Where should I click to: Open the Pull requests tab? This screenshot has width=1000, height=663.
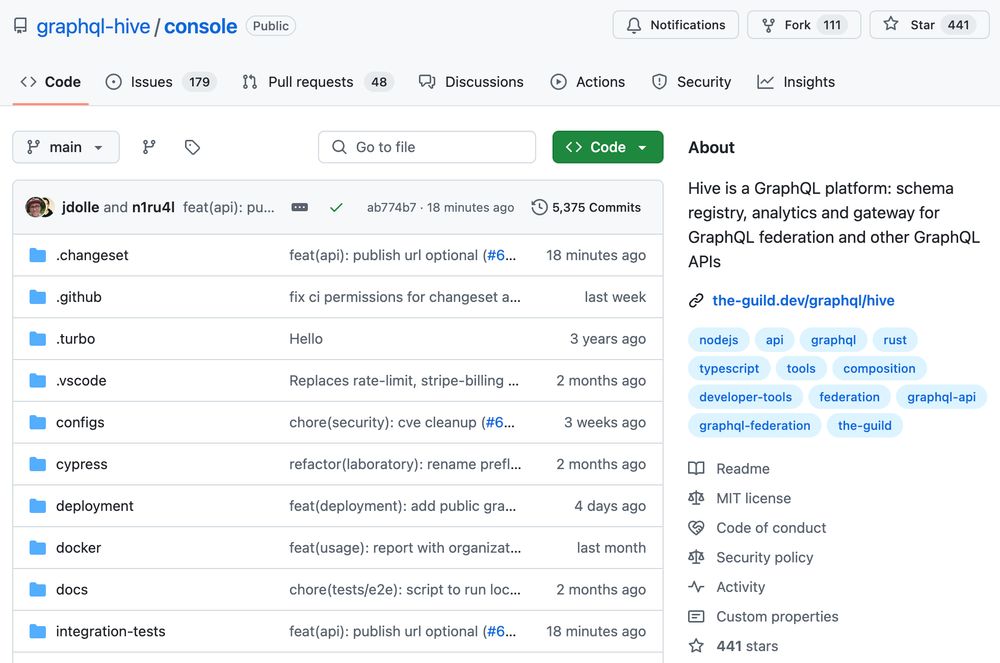coord(318,82)
